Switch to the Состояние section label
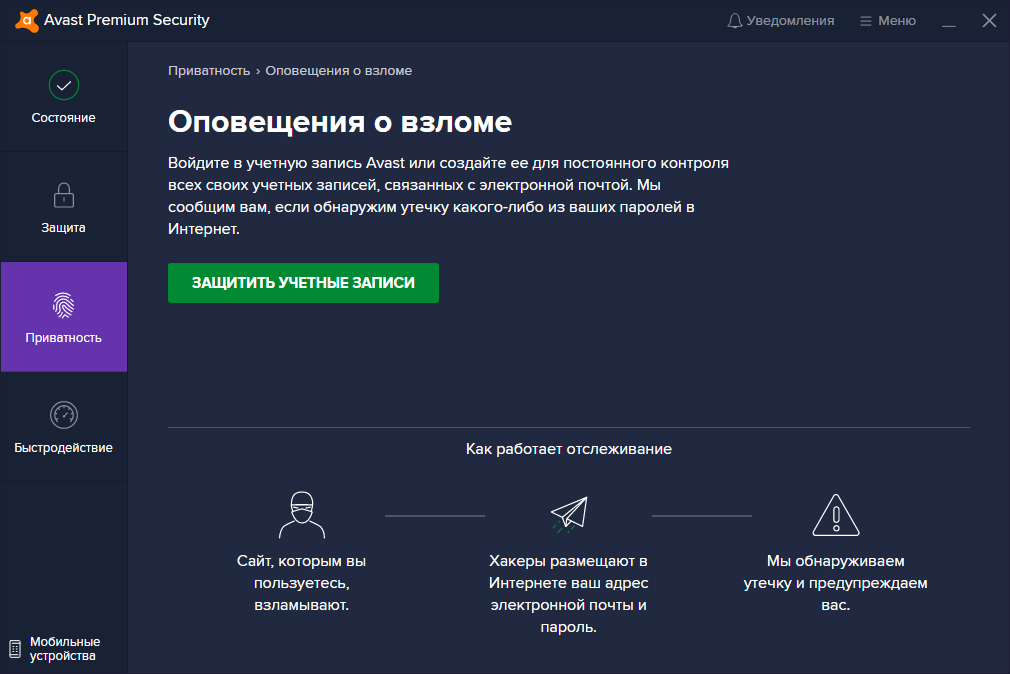 coord(64,118)
